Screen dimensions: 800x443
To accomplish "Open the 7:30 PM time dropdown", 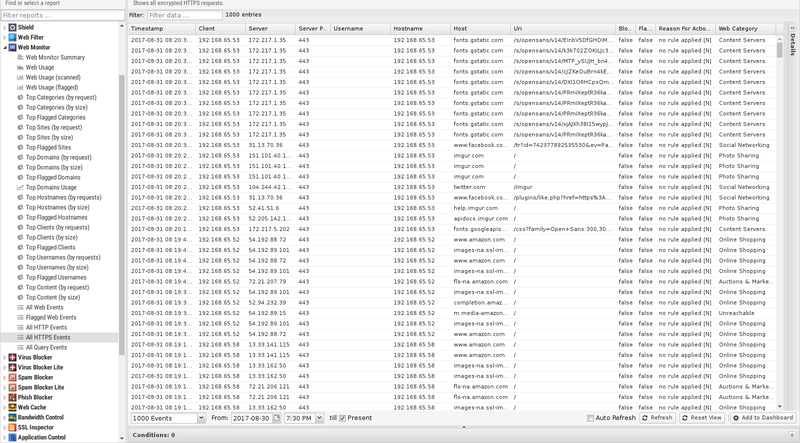I will (320, 418).
